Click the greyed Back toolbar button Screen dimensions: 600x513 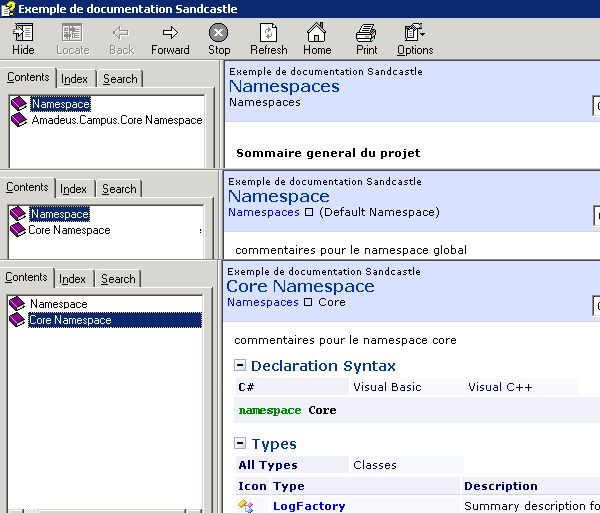coord(121,39)
